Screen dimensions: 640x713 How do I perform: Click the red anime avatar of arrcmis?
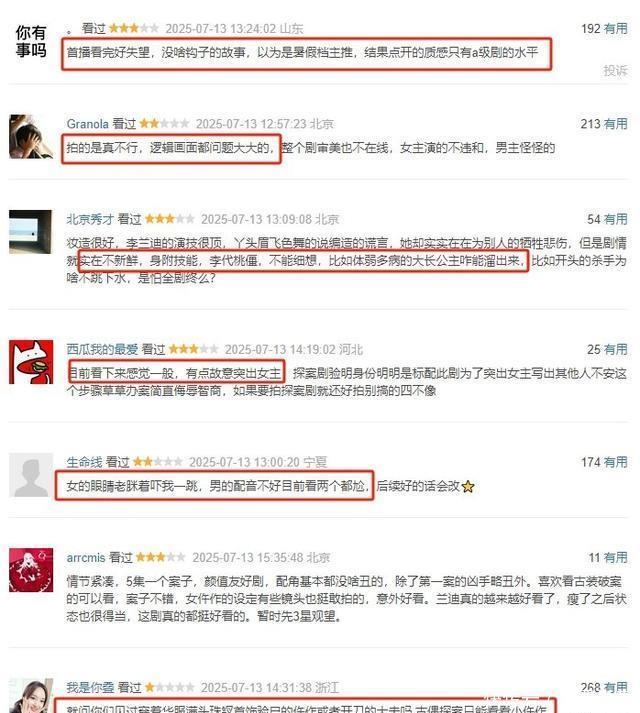31,570
